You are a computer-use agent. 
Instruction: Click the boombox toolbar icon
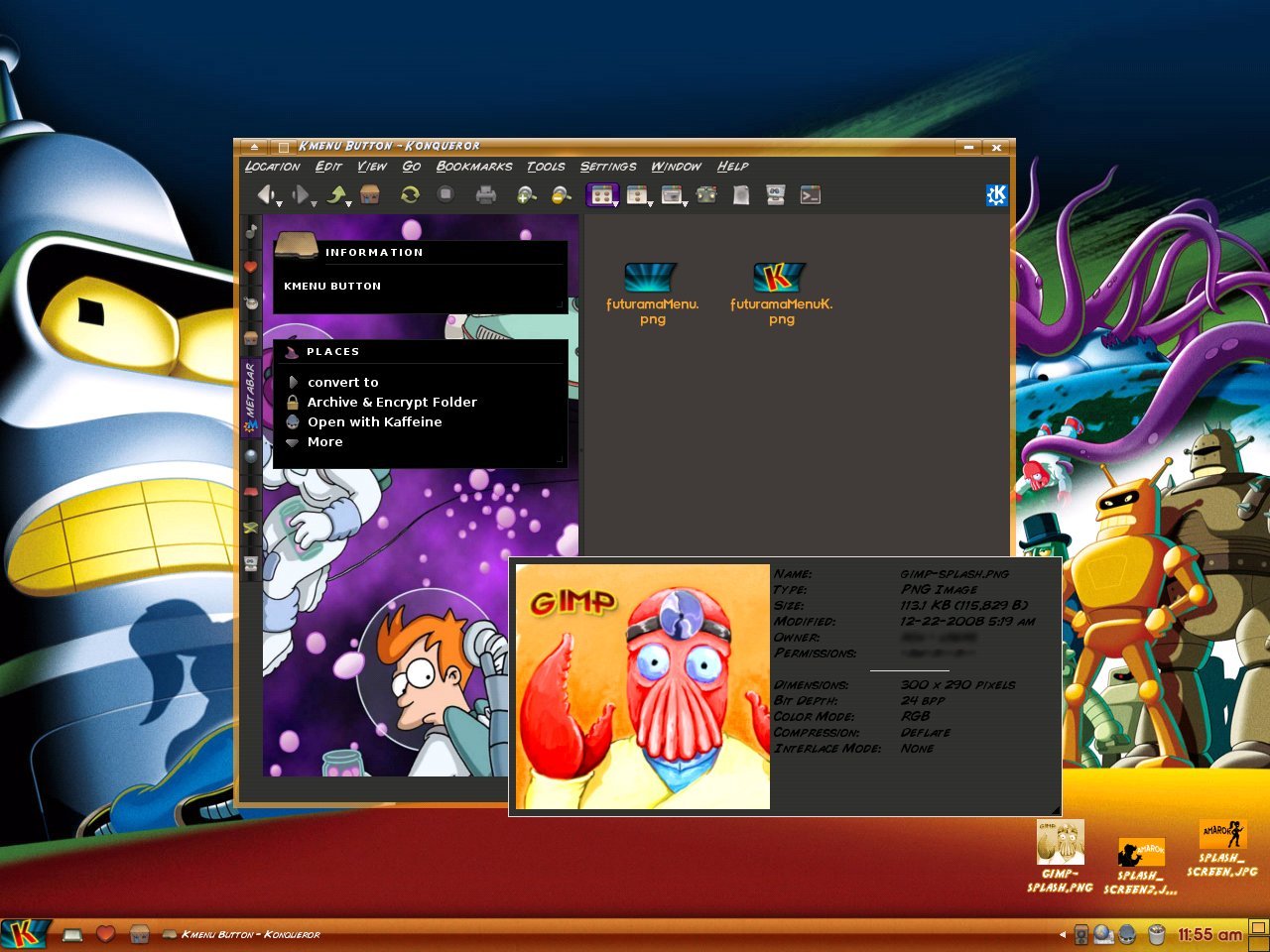click(706, 194)
